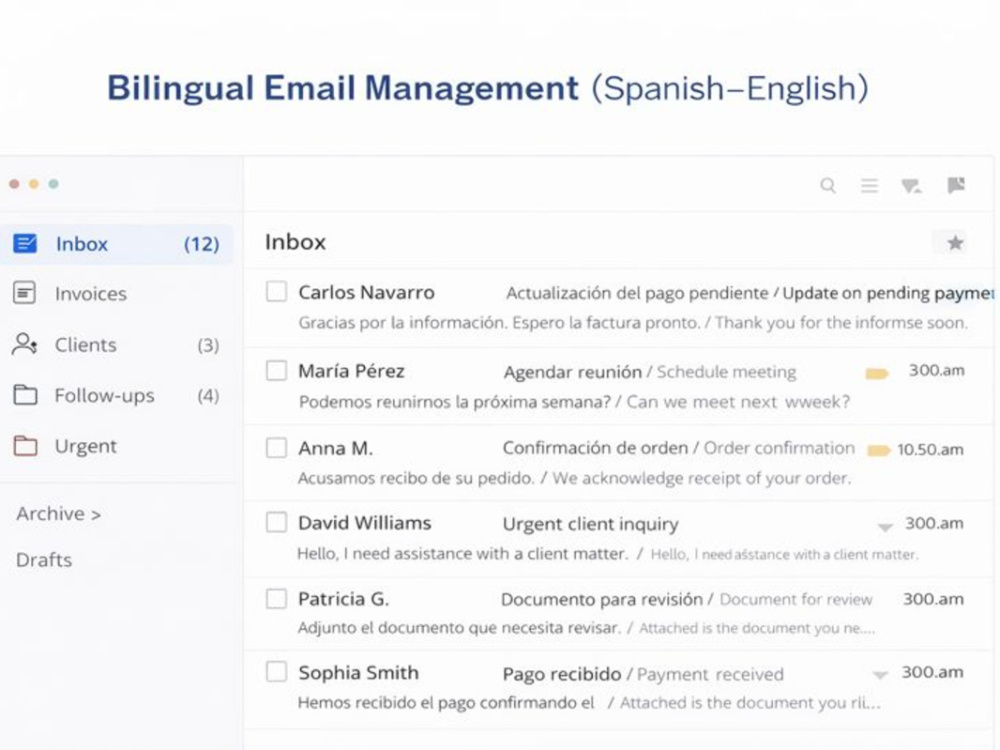Check the Sophia Smith email checkbox
1000x750 pixels.
(276, 672)
